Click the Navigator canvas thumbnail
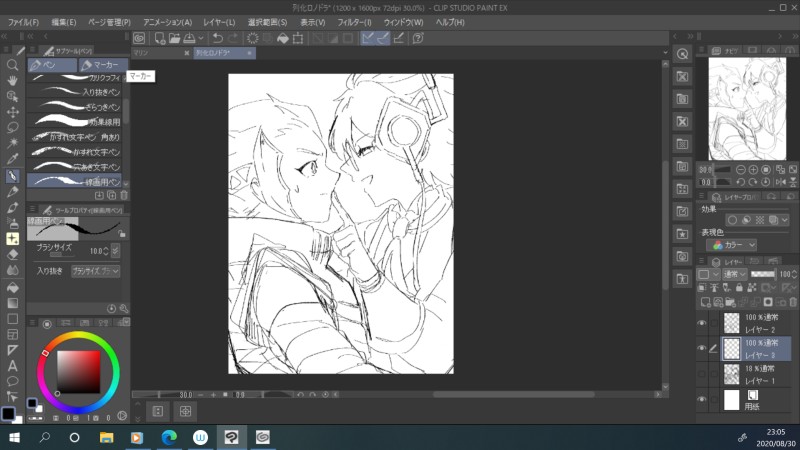 747,109
